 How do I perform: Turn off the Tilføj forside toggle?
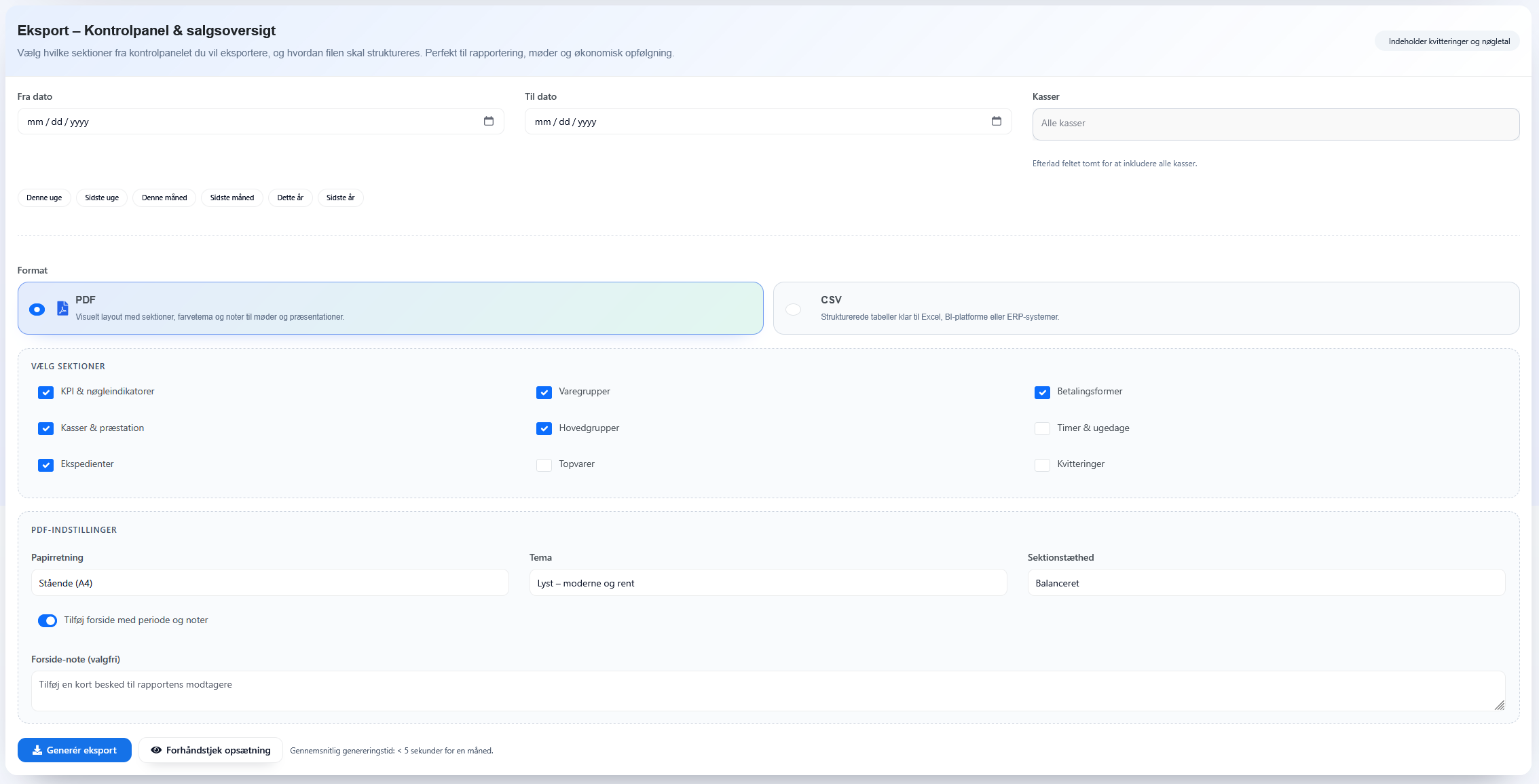point(48,620)
